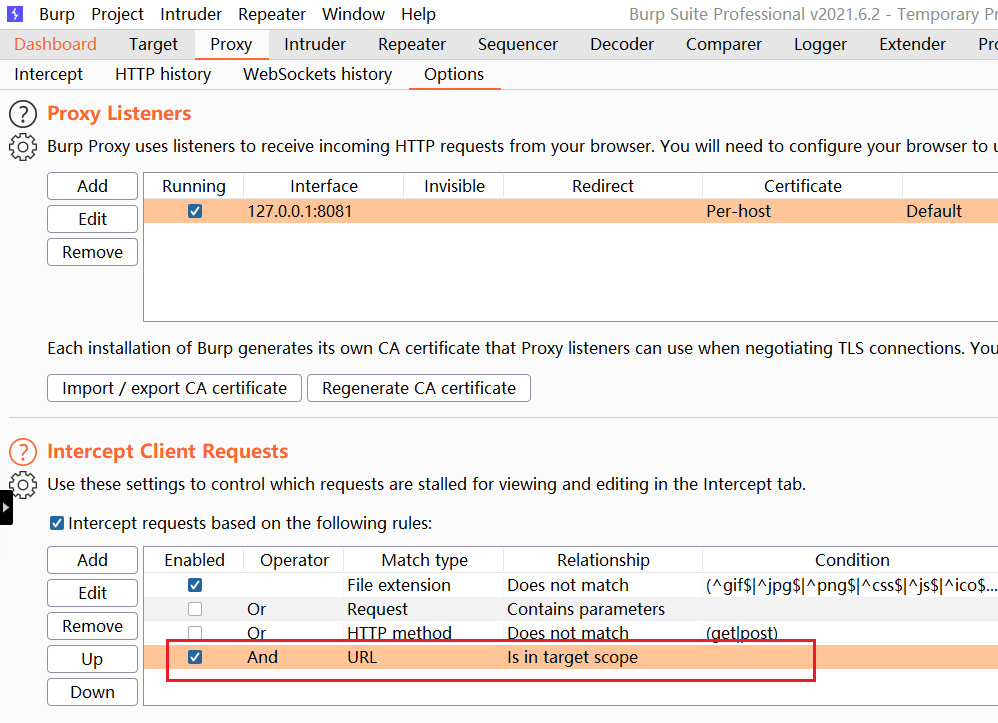Open the Burp menu

(57, 14)
